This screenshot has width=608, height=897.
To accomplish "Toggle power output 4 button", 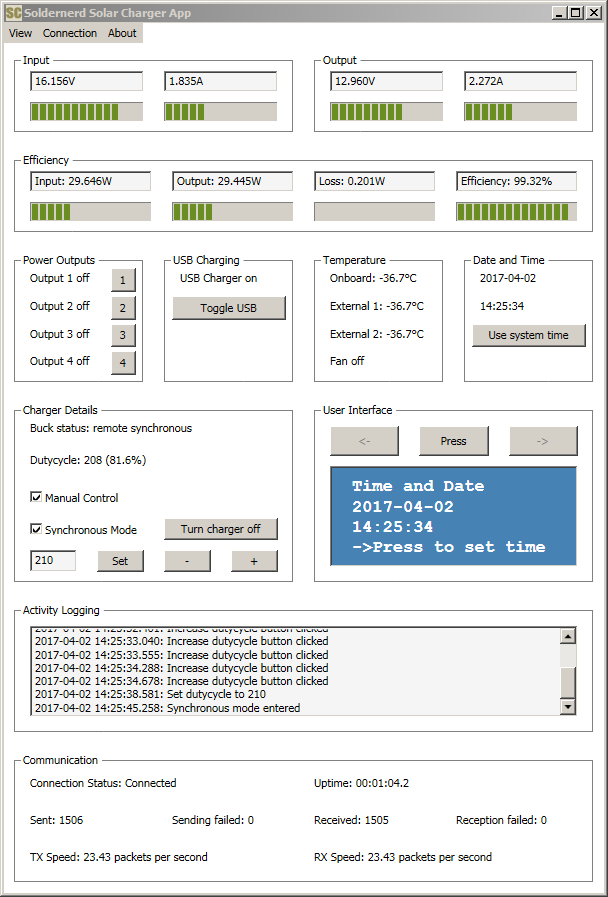I will (x=123, y=363).
